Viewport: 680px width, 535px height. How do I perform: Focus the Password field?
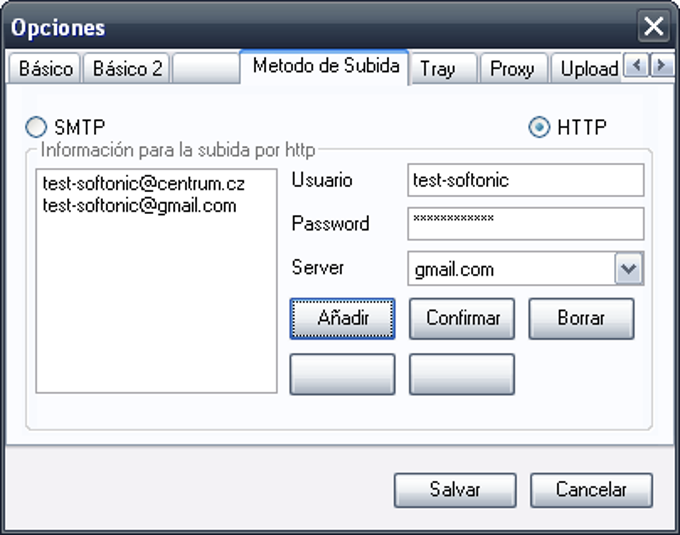point(526,223)
